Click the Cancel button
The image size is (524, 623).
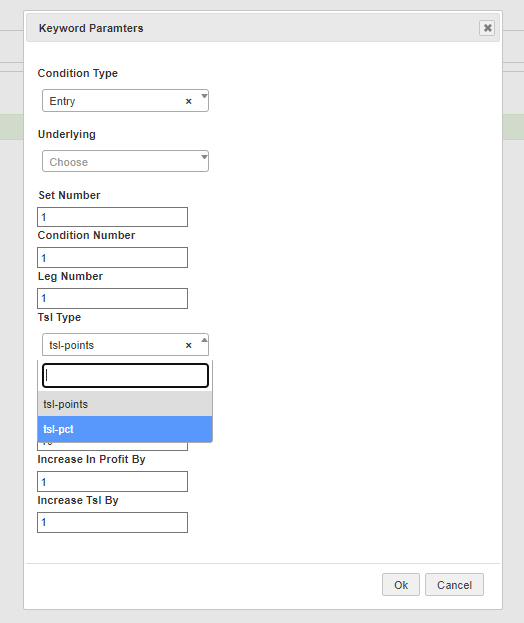454,584
